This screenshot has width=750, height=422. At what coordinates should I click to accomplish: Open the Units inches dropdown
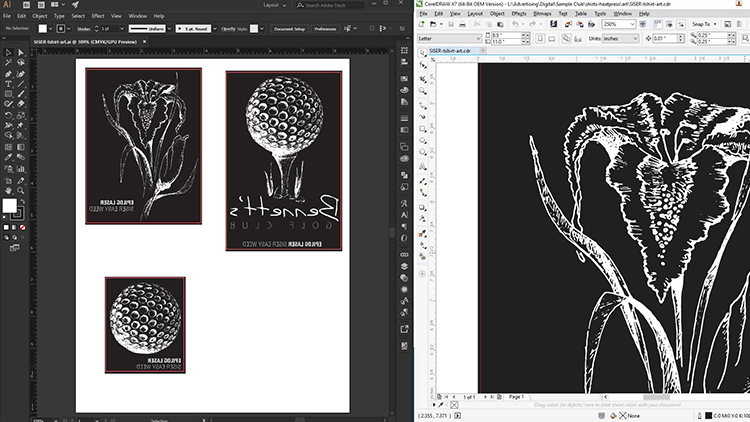tap(635, 38)
